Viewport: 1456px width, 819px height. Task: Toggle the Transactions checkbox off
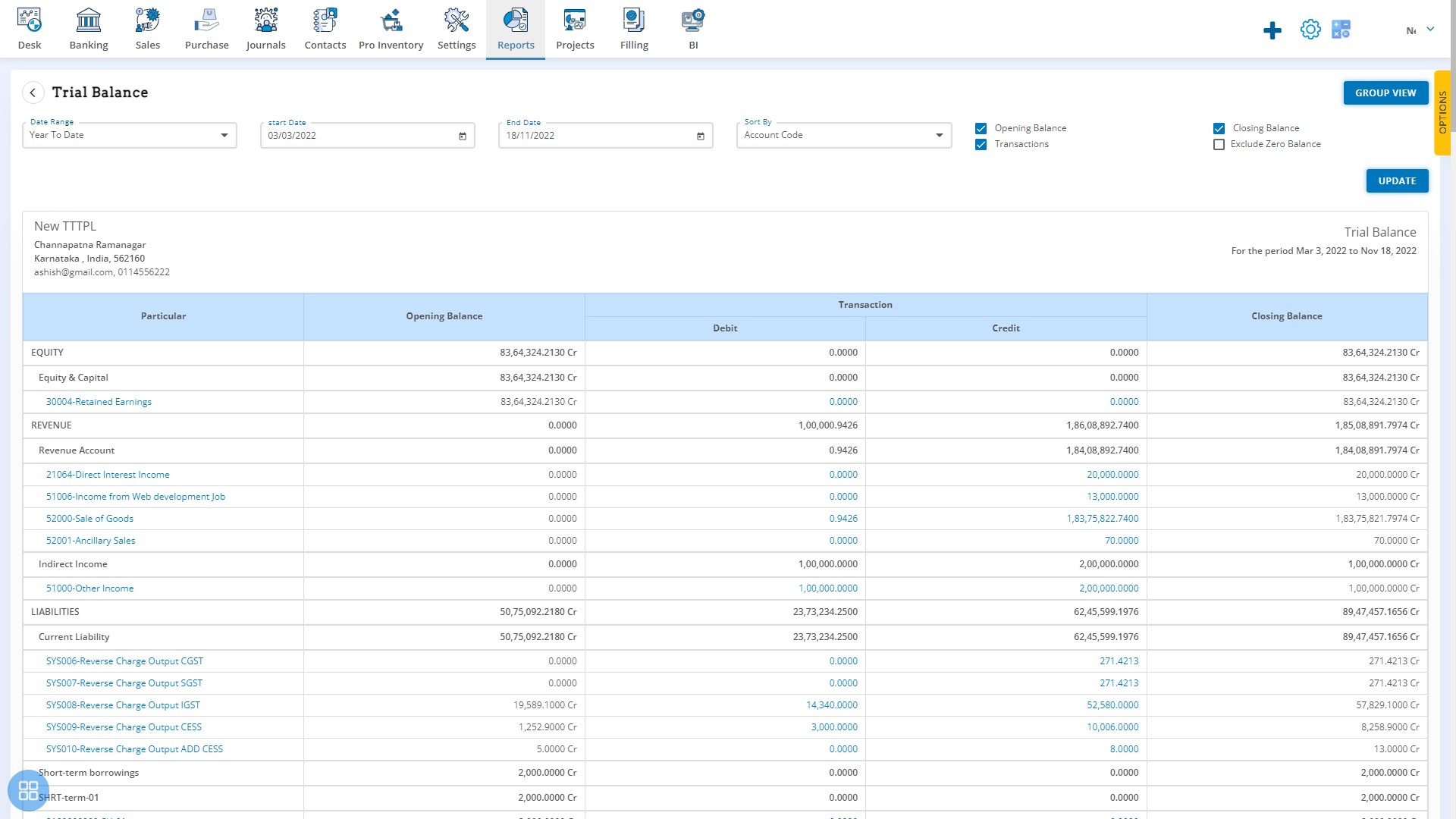click(x=982, y=144)
